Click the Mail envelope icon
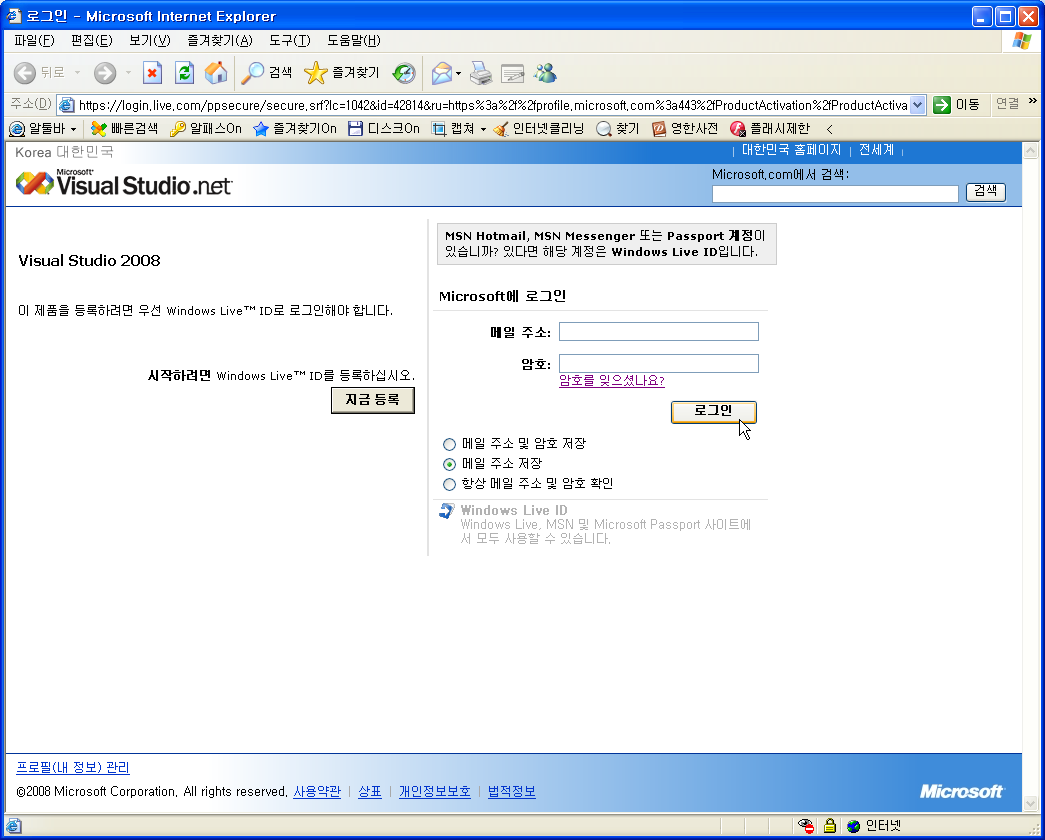 pos(441,73)
